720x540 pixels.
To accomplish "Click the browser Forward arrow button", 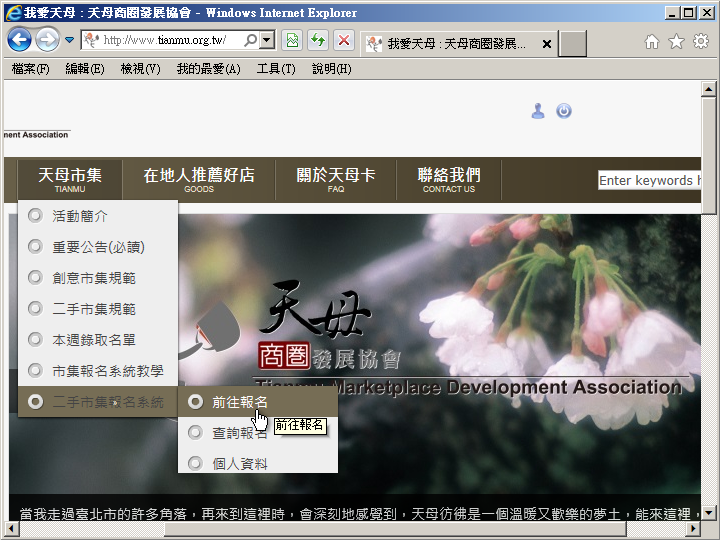I will [47, 40].
